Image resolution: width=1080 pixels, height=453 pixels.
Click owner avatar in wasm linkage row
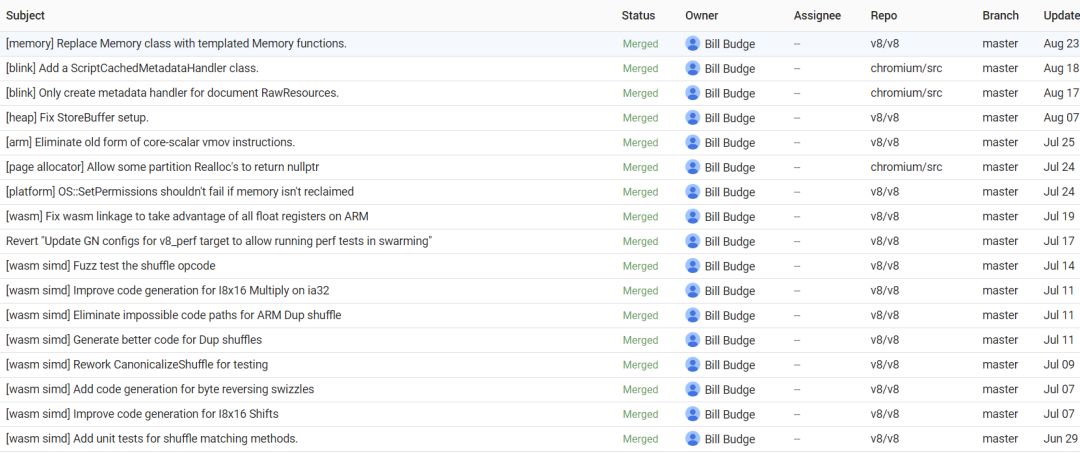pyautogui.click(x=692, y=217)
